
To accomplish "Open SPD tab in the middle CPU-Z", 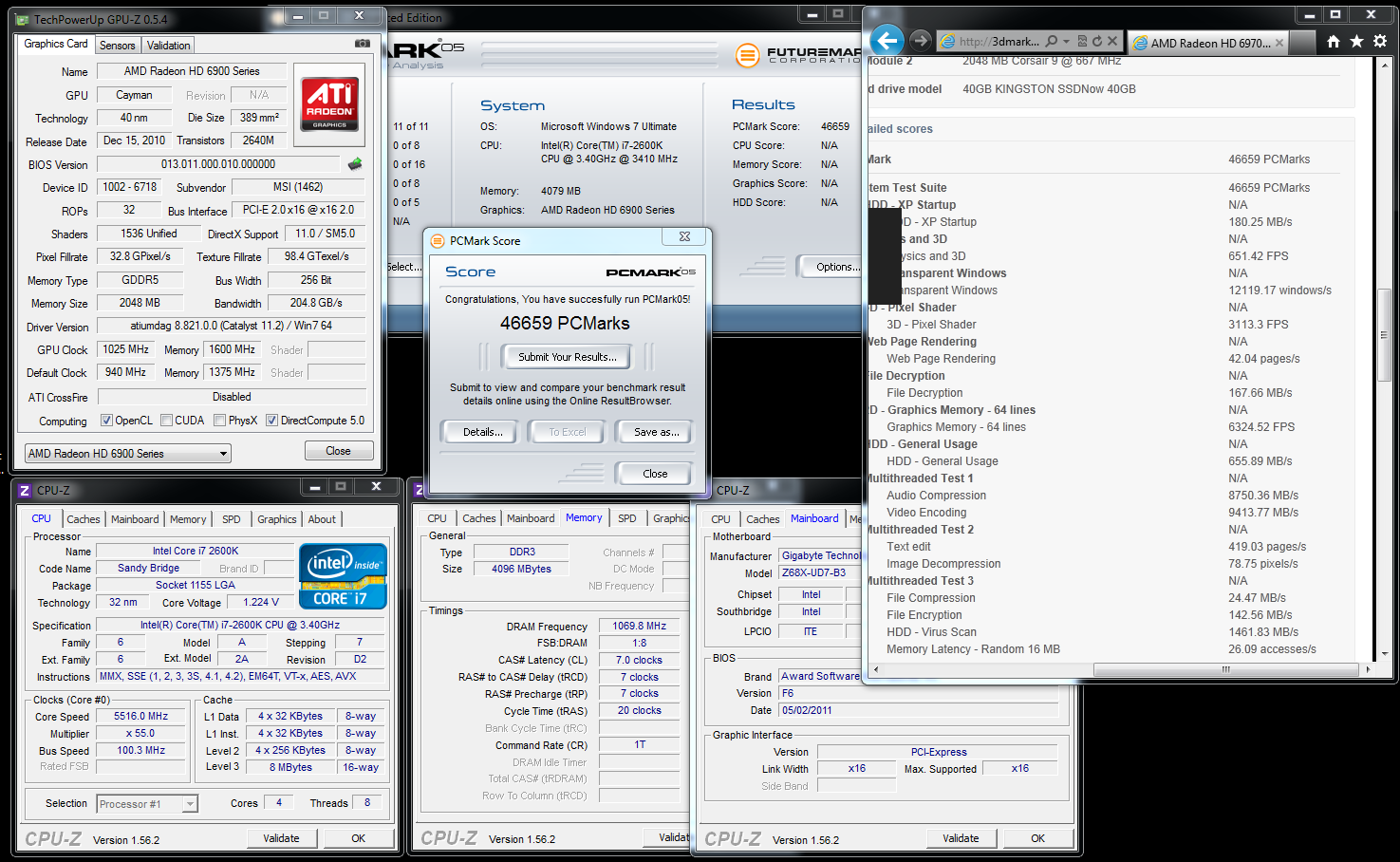I will point(627,518).
